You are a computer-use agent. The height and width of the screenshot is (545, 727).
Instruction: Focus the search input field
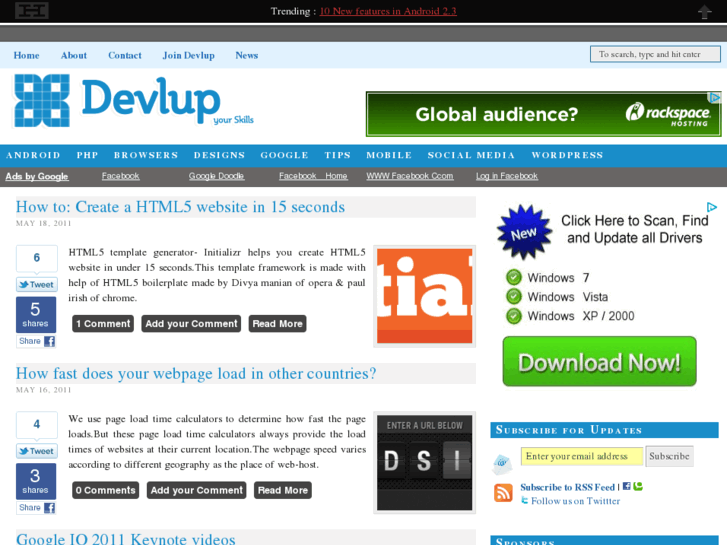tap(655, 54)
